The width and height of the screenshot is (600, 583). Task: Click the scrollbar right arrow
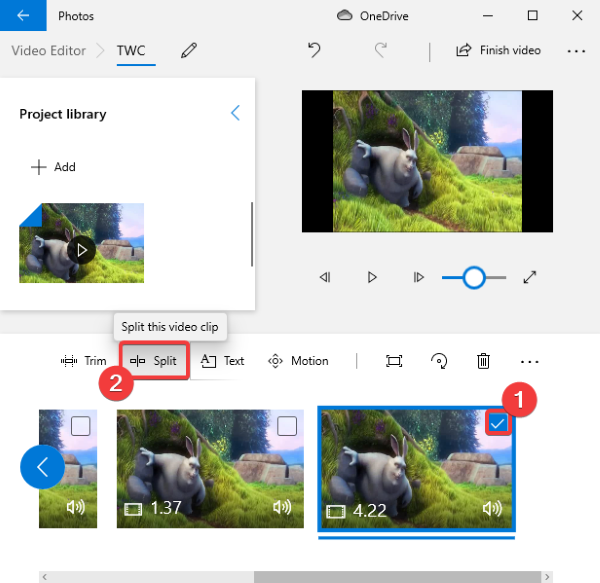(x=547, y=576)
